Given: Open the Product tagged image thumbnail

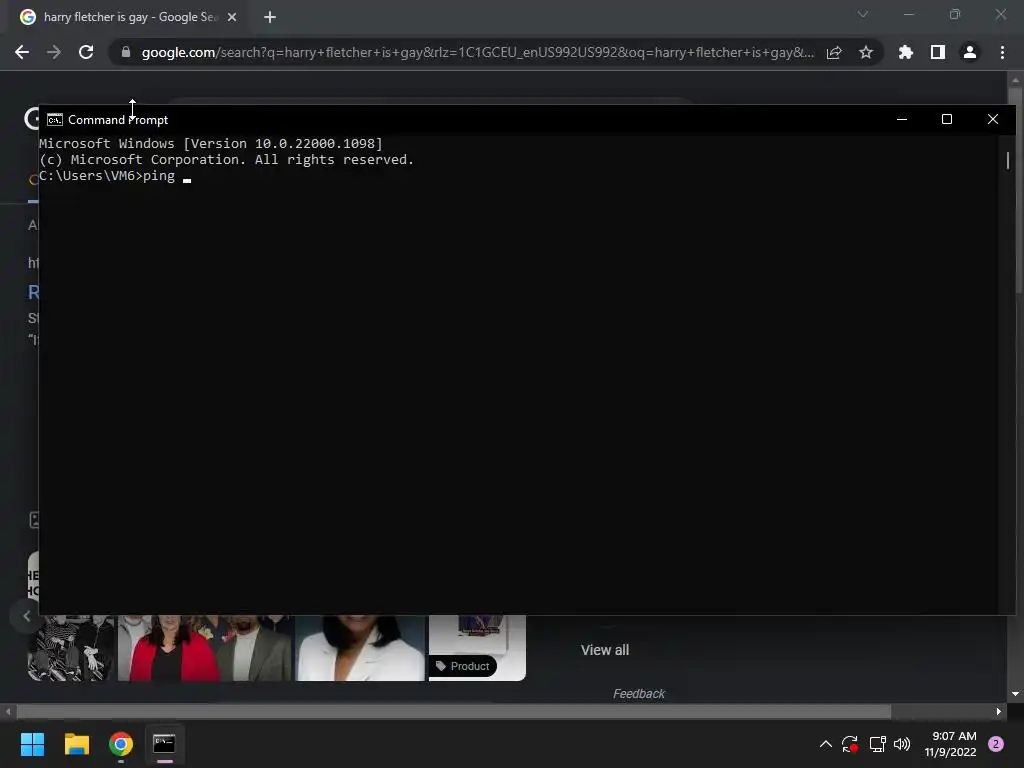Looking at the screenshot, I should pos(477,648).
